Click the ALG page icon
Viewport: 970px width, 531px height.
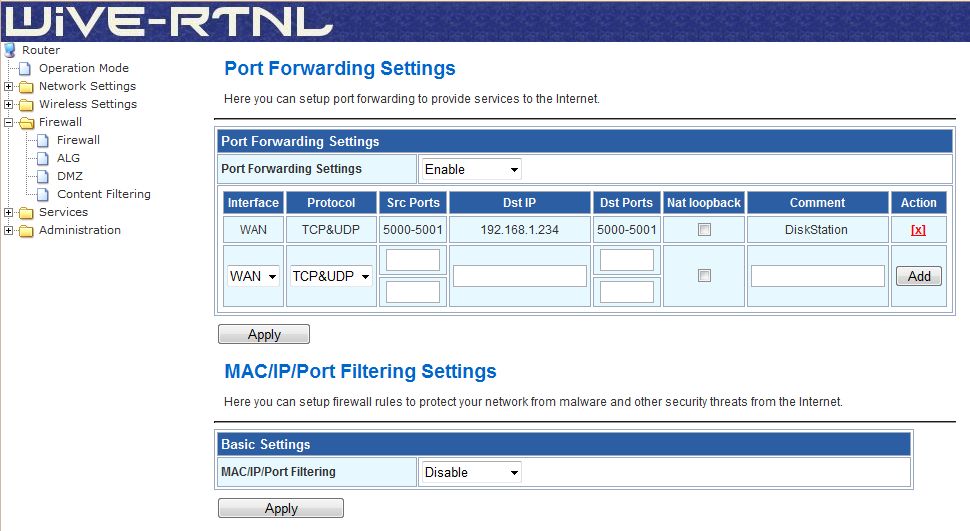43,158
